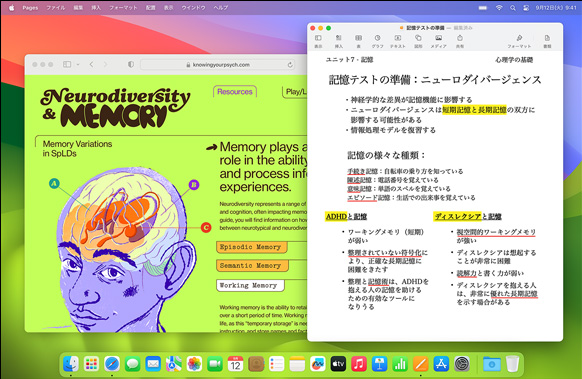Reload the Safari page
Screen dimensions: 582x379
click(290, 65)
